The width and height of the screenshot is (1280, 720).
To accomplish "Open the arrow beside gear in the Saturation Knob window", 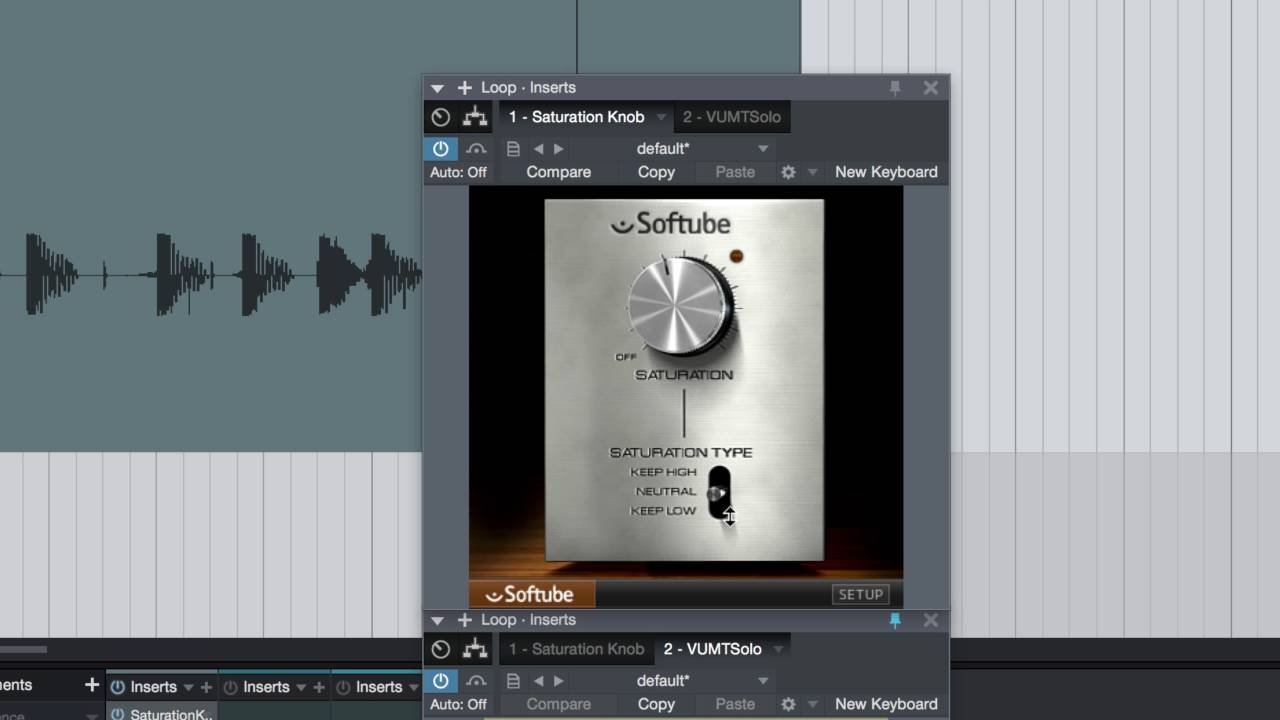I will point(812,172).
